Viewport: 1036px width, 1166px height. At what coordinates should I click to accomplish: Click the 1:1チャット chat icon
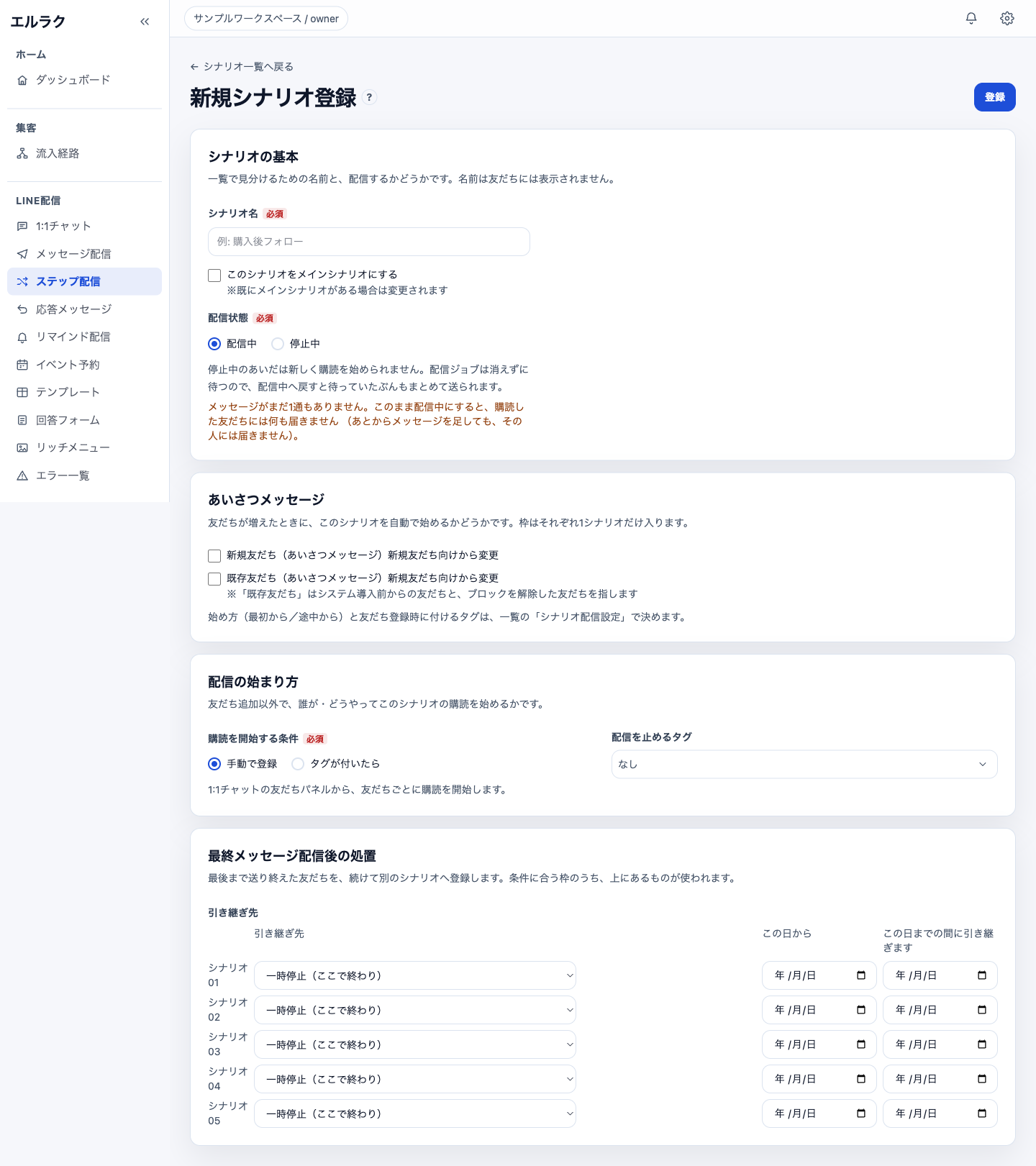tap(22, 226)
